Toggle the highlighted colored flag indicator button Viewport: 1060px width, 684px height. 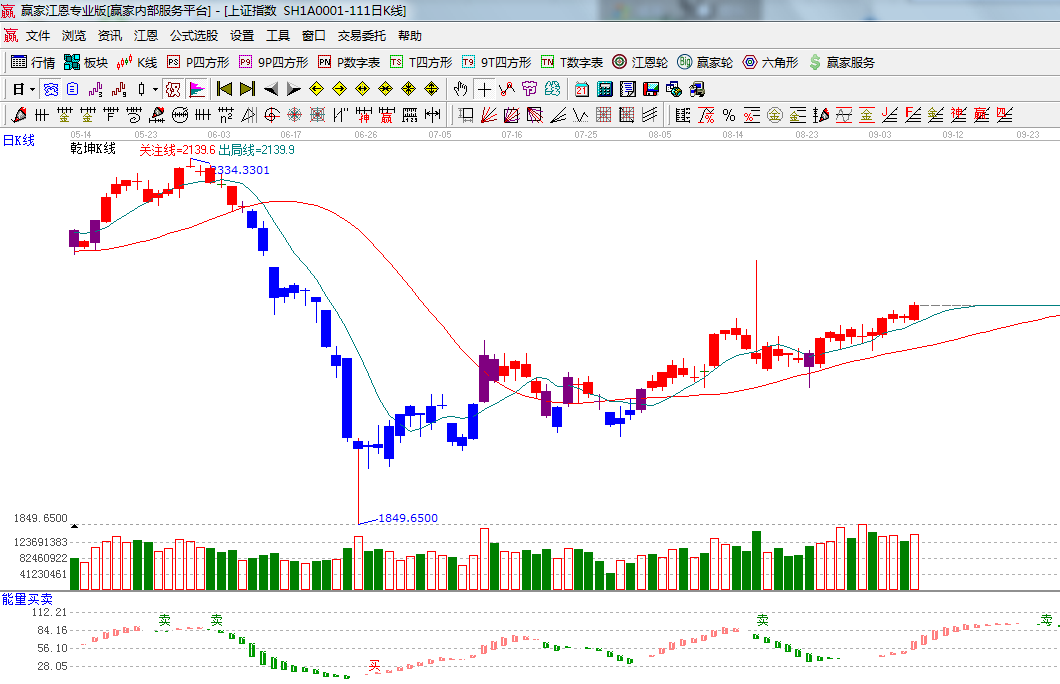click(x=196, y=89)
